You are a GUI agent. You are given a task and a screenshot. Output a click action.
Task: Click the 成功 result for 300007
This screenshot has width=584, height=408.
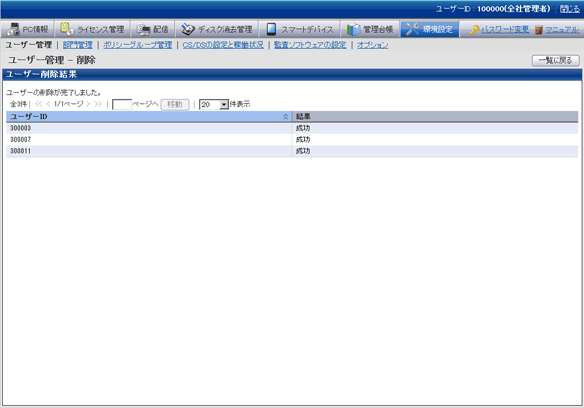pos(303,140)
